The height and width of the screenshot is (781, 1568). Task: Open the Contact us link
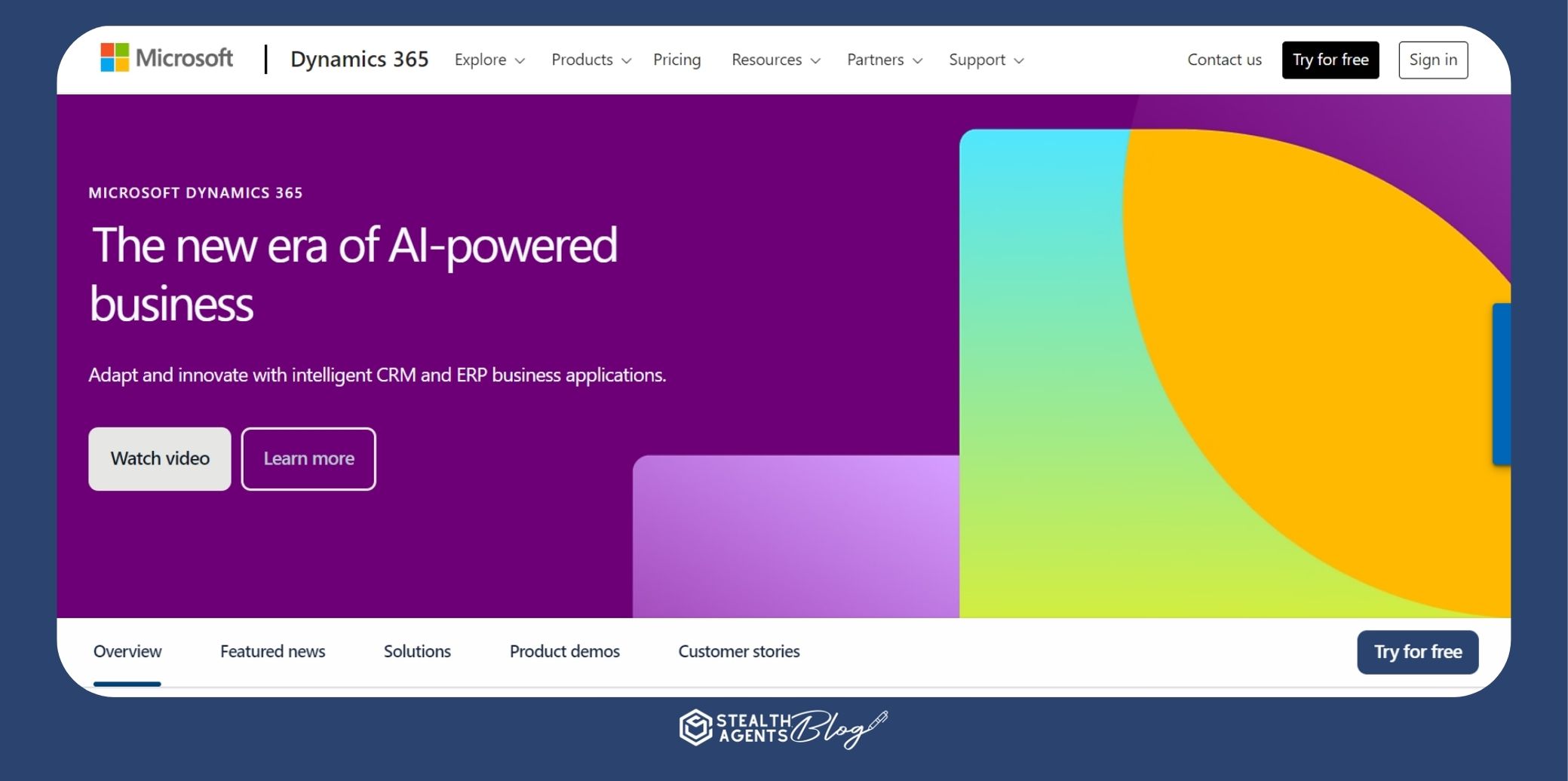[x=1224, y=60]
